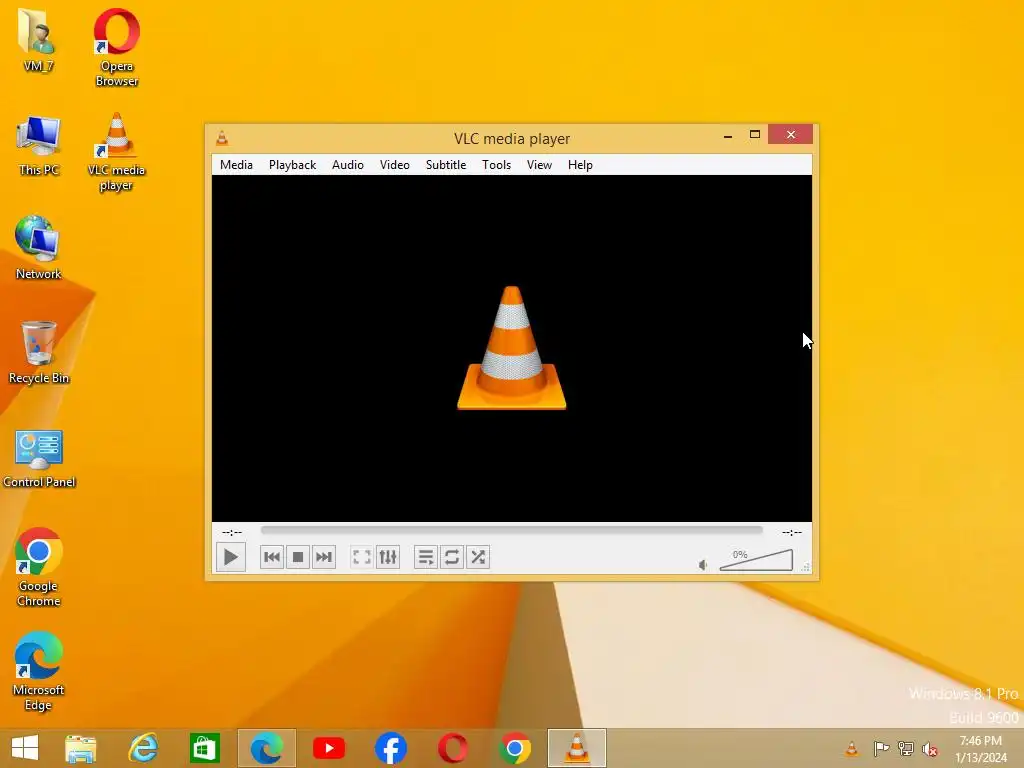1024x768 pixels.
Task: Start playback with the VLC Play button
Action: [x=231, y=557]
